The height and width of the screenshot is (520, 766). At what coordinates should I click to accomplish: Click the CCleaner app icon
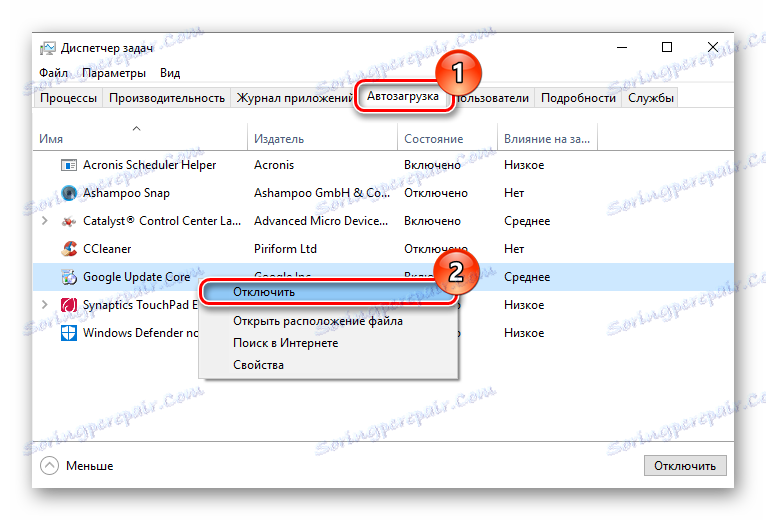[69, 249]
